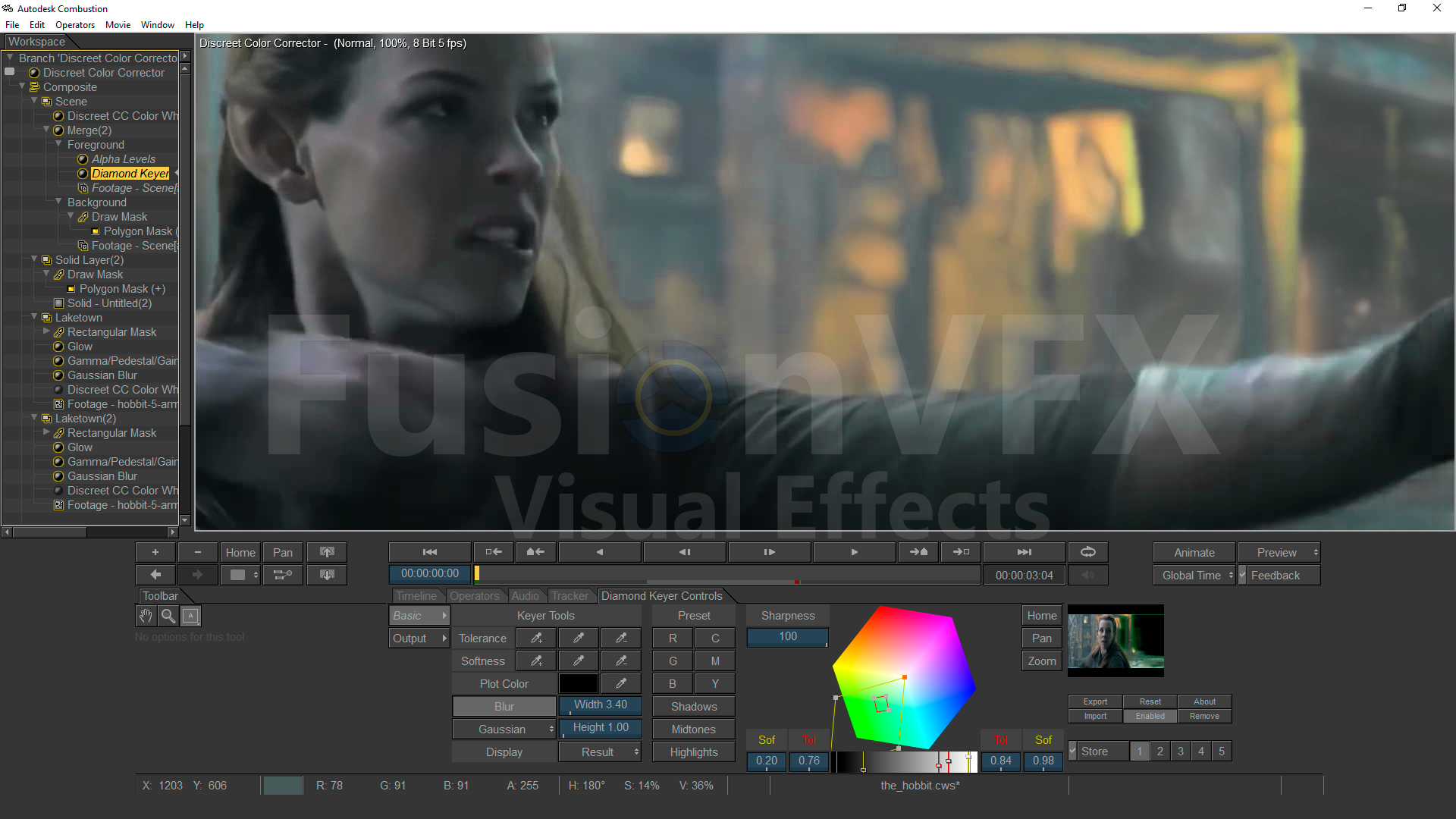Step back one frame
This screenshot has height=819, width=1456.
[x=685, y=552]
